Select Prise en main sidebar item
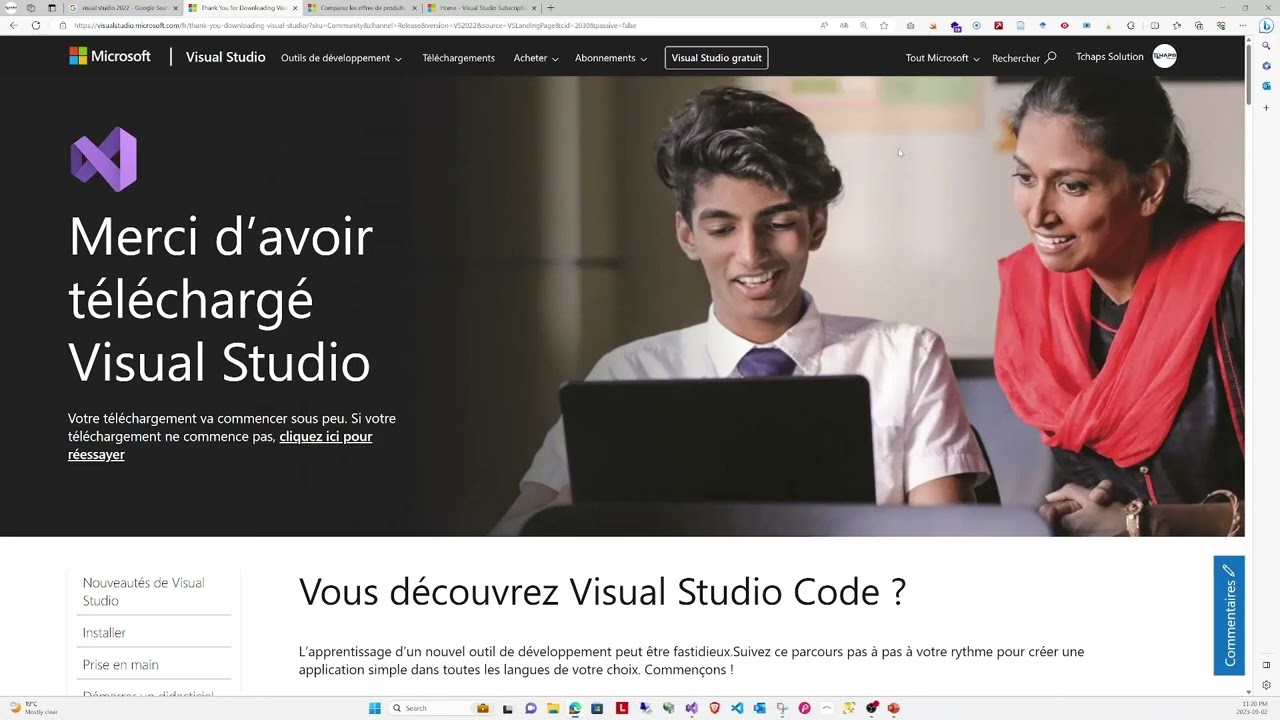This screenshot has width=1280, height=720. 154,664
